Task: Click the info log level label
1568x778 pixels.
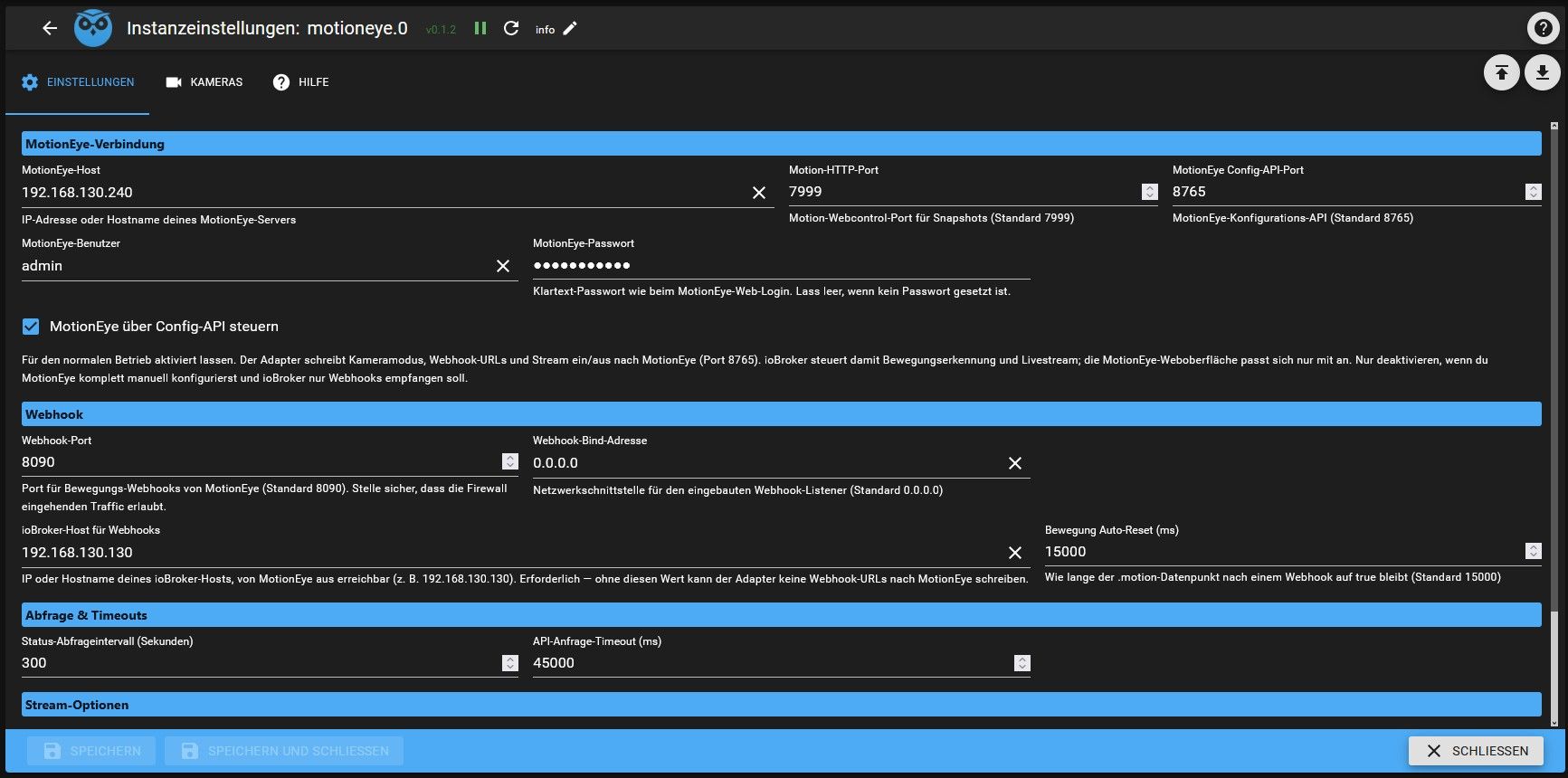Action: 545,30
